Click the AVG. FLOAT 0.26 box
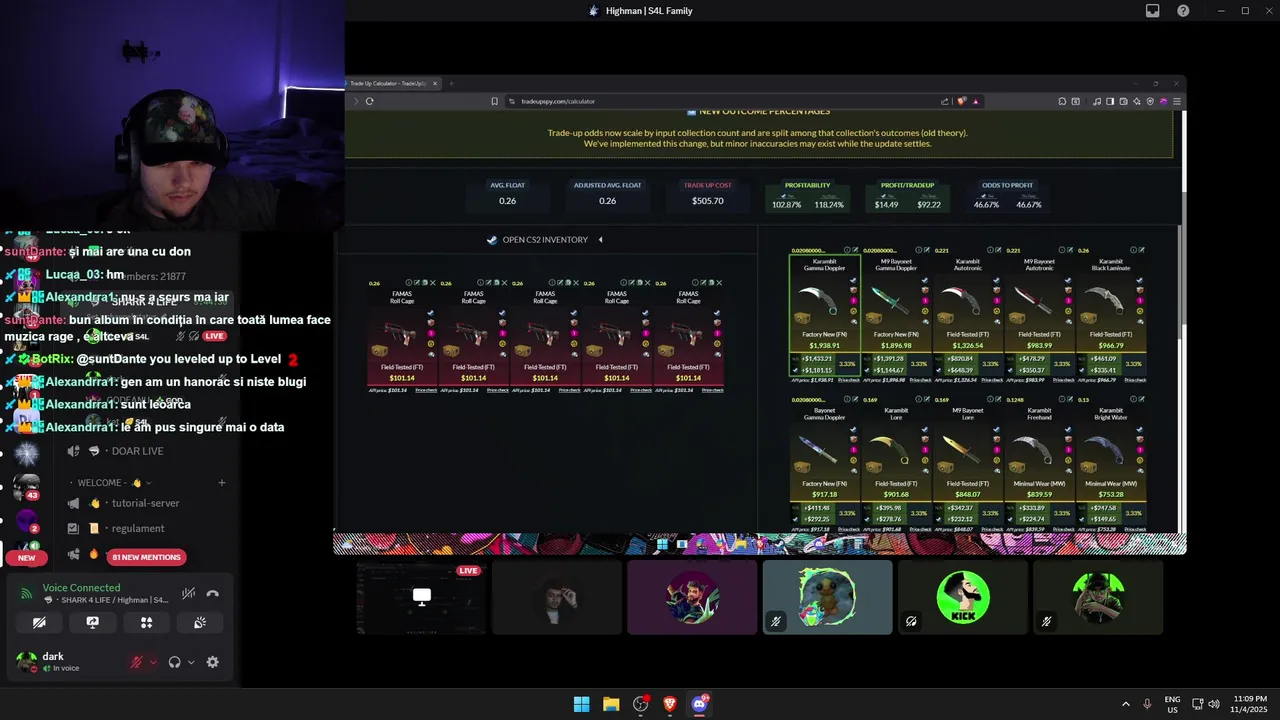Viewport: 1280px width, 720px height. [508, 195]
